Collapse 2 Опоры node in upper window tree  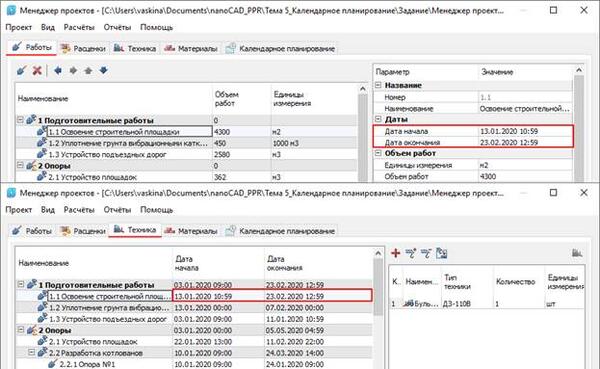pos(20,165)
